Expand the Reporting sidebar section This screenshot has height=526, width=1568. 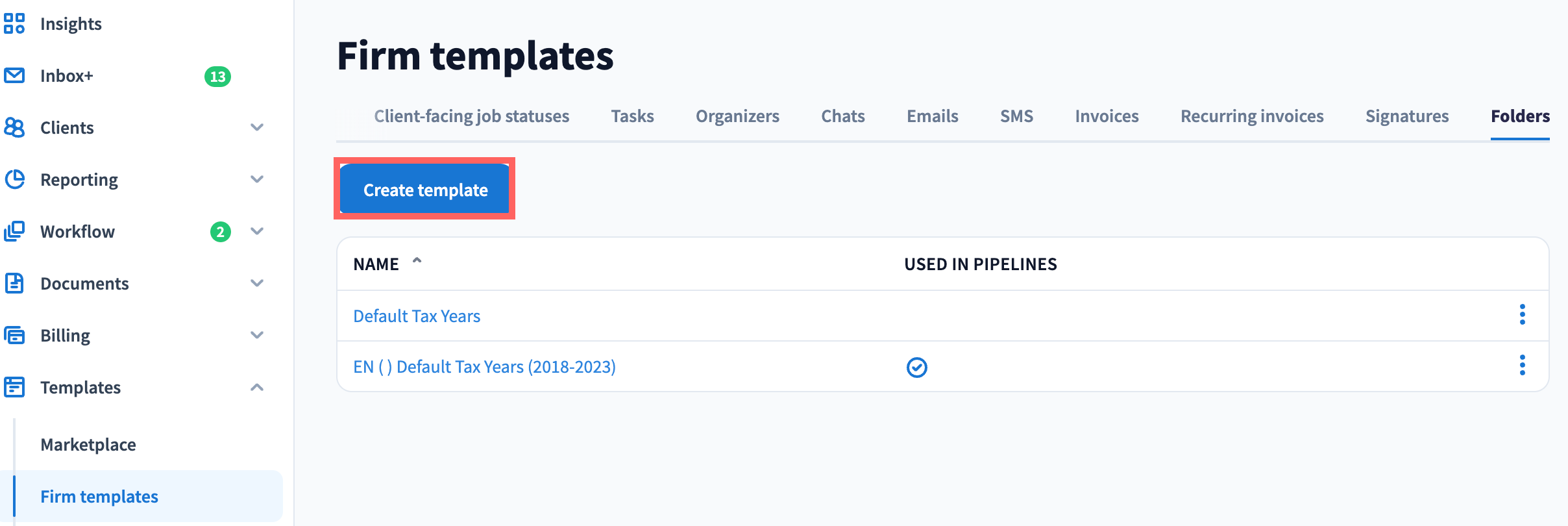[257, 179]
